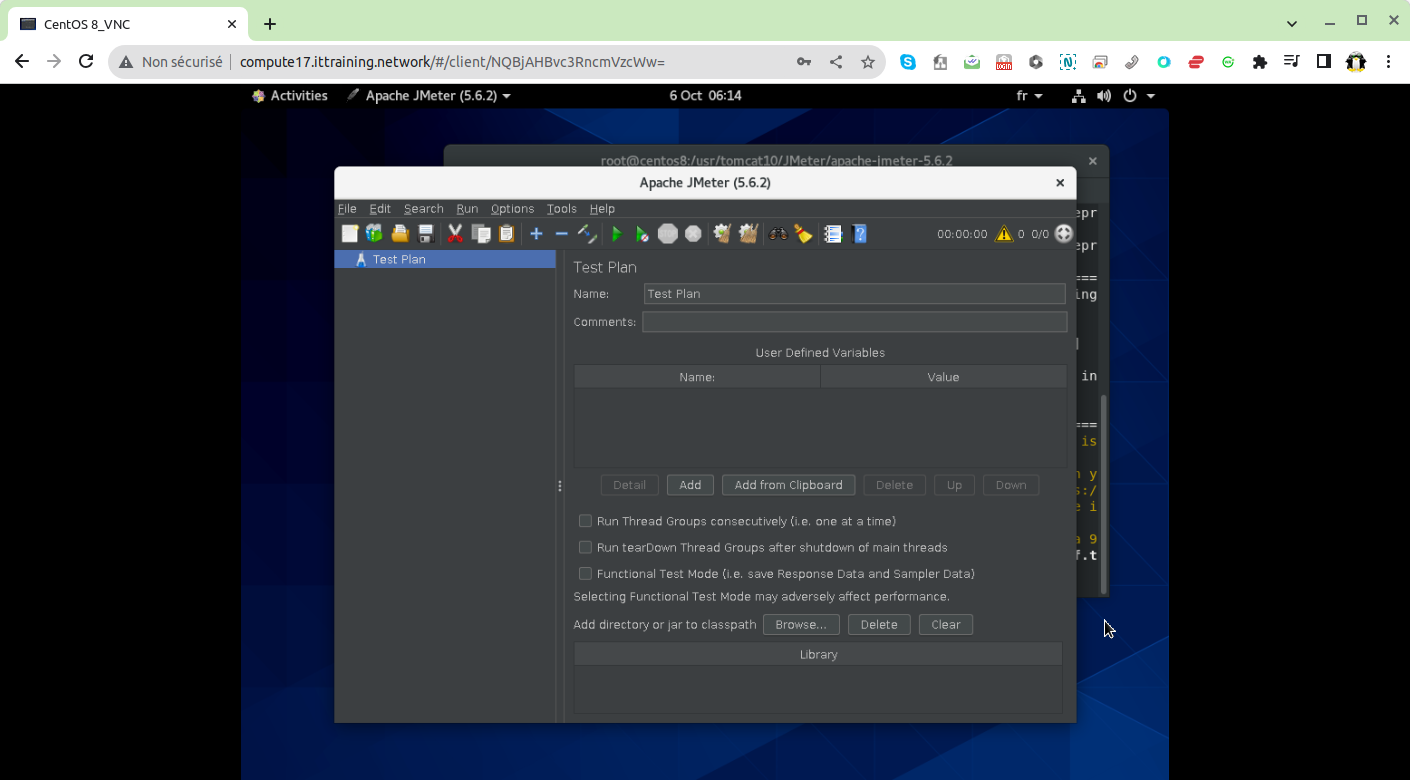
Task: Click into the Test Plan Name field
Action: pyautogui.click(x=855, y=294)
